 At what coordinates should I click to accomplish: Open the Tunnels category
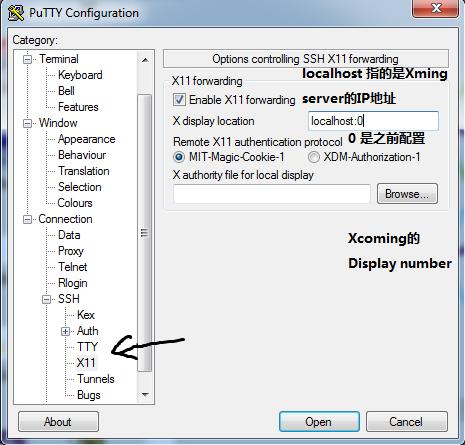pyautogui.click(x=96, y=379)
